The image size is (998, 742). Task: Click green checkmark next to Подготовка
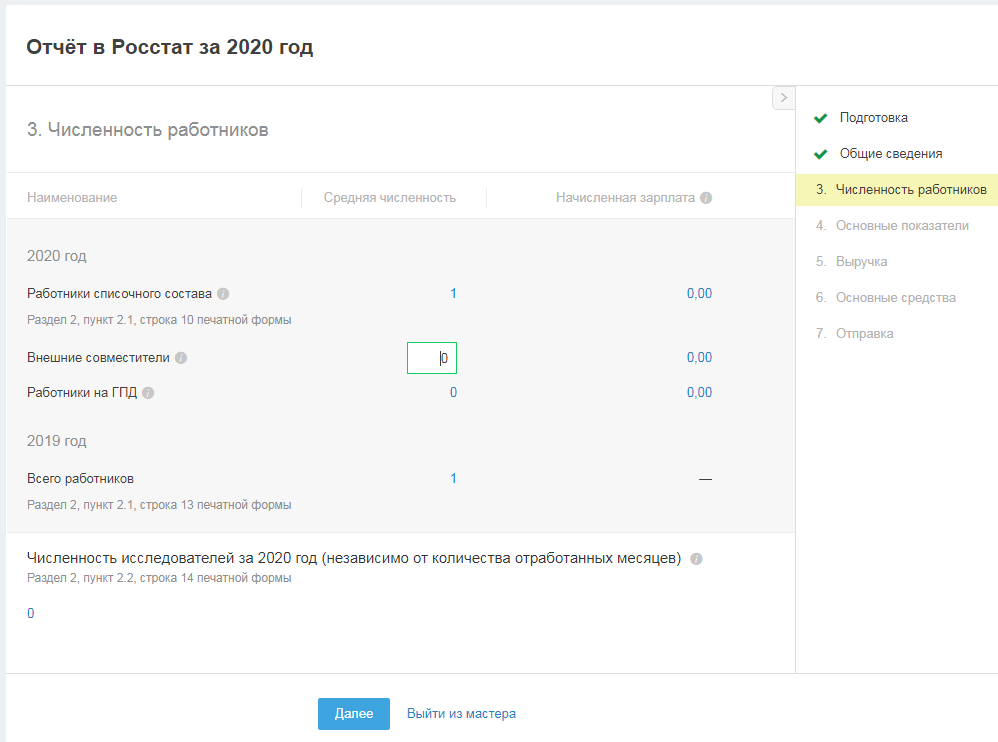click(821, 118)
